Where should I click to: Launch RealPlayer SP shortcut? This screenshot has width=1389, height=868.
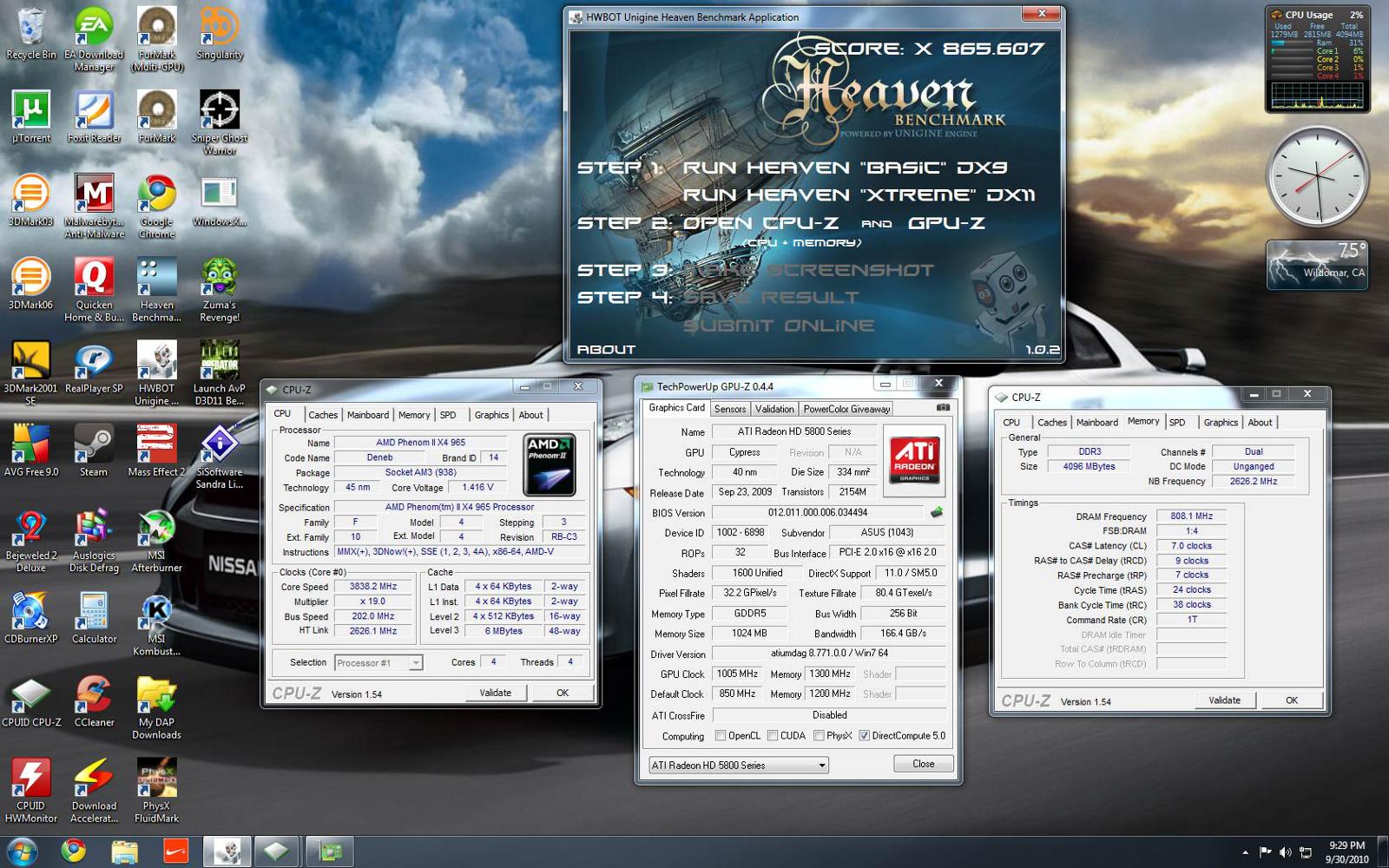[94, 366]
